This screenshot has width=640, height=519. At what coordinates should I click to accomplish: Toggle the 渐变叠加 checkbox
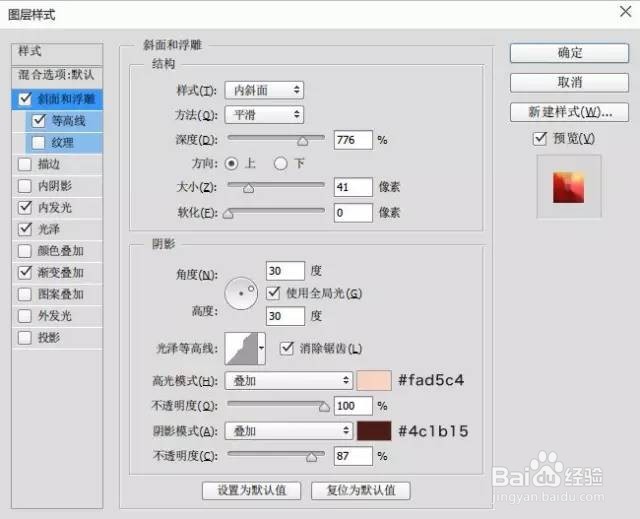coord(25,272)
